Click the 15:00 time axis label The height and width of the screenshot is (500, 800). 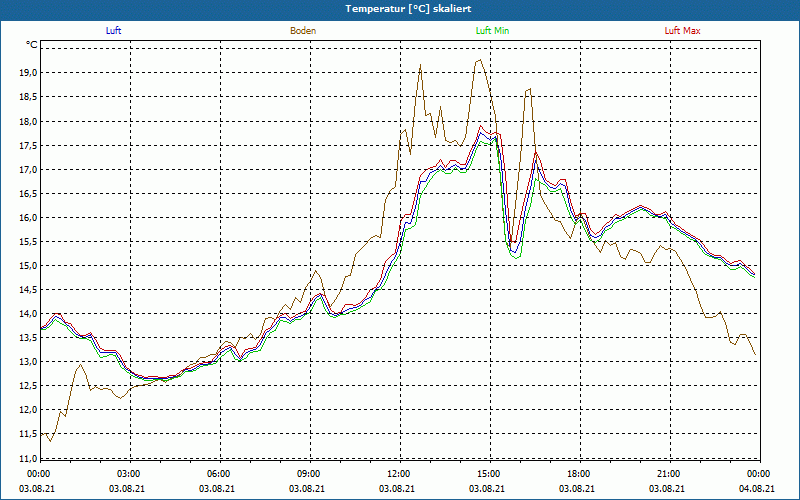click(x=487, y=474)
